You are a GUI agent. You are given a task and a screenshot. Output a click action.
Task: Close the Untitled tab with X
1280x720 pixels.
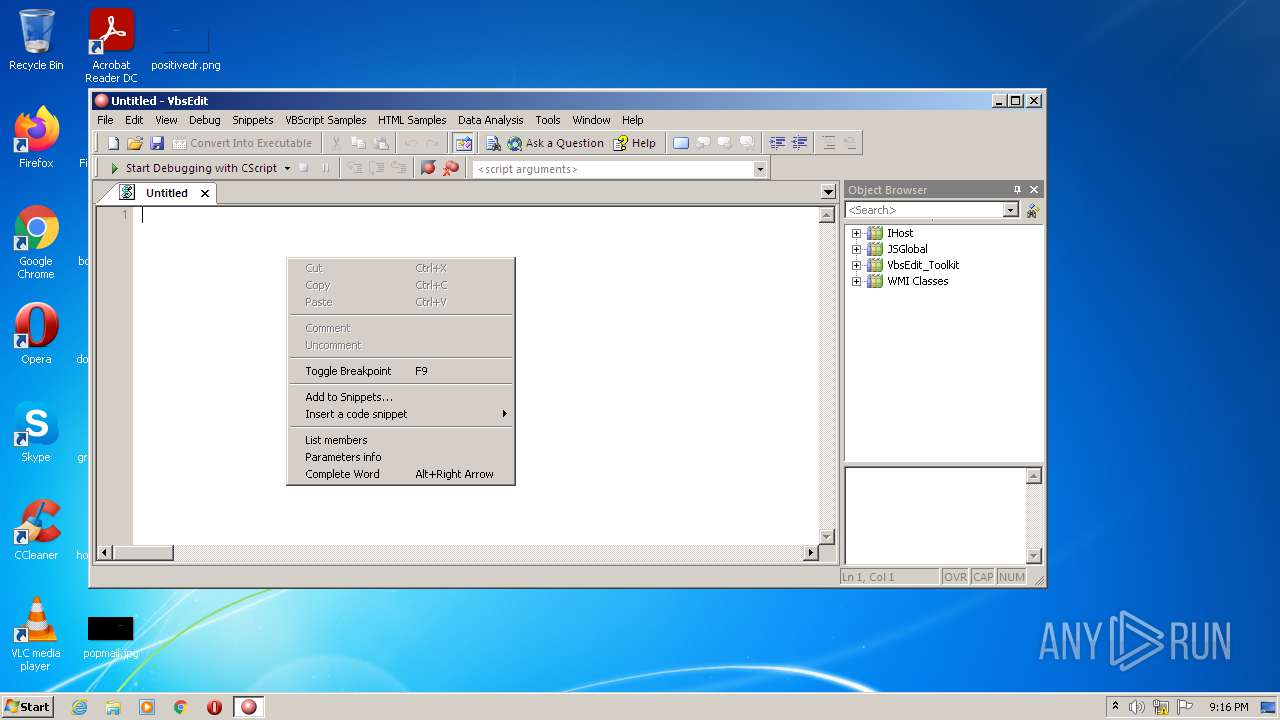pyautogui.click(x=205, y=193)
